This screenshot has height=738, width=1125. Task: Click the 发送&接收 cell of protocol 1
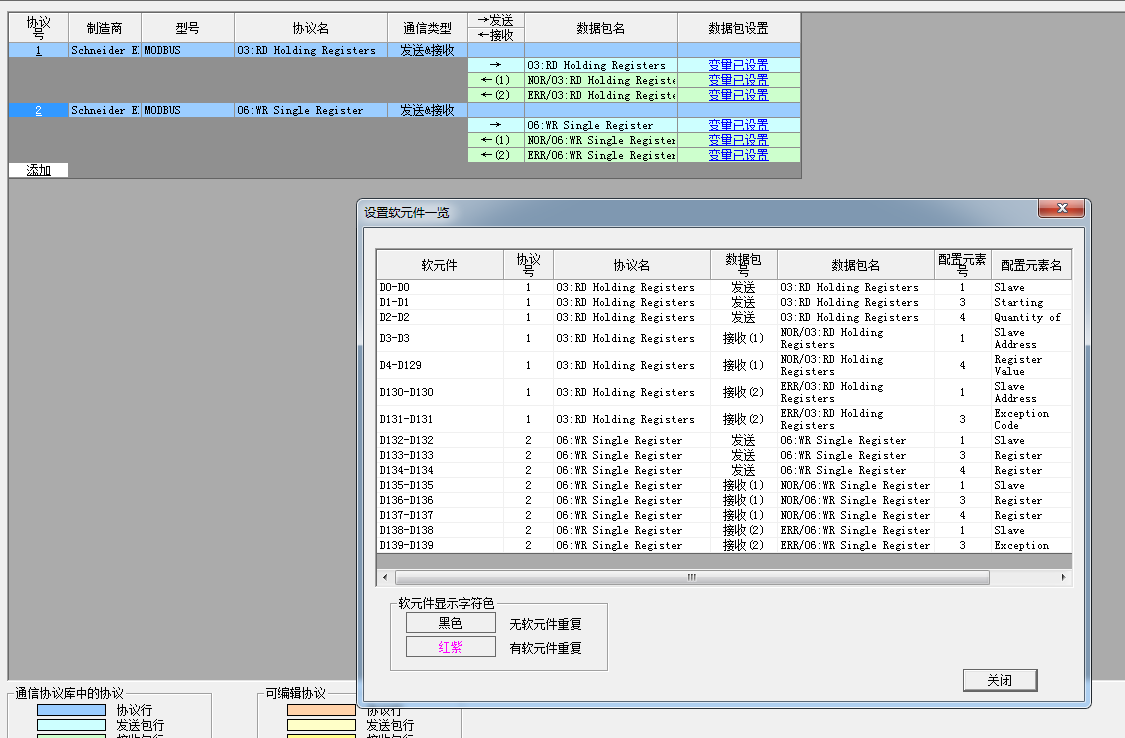click(427, 50)
